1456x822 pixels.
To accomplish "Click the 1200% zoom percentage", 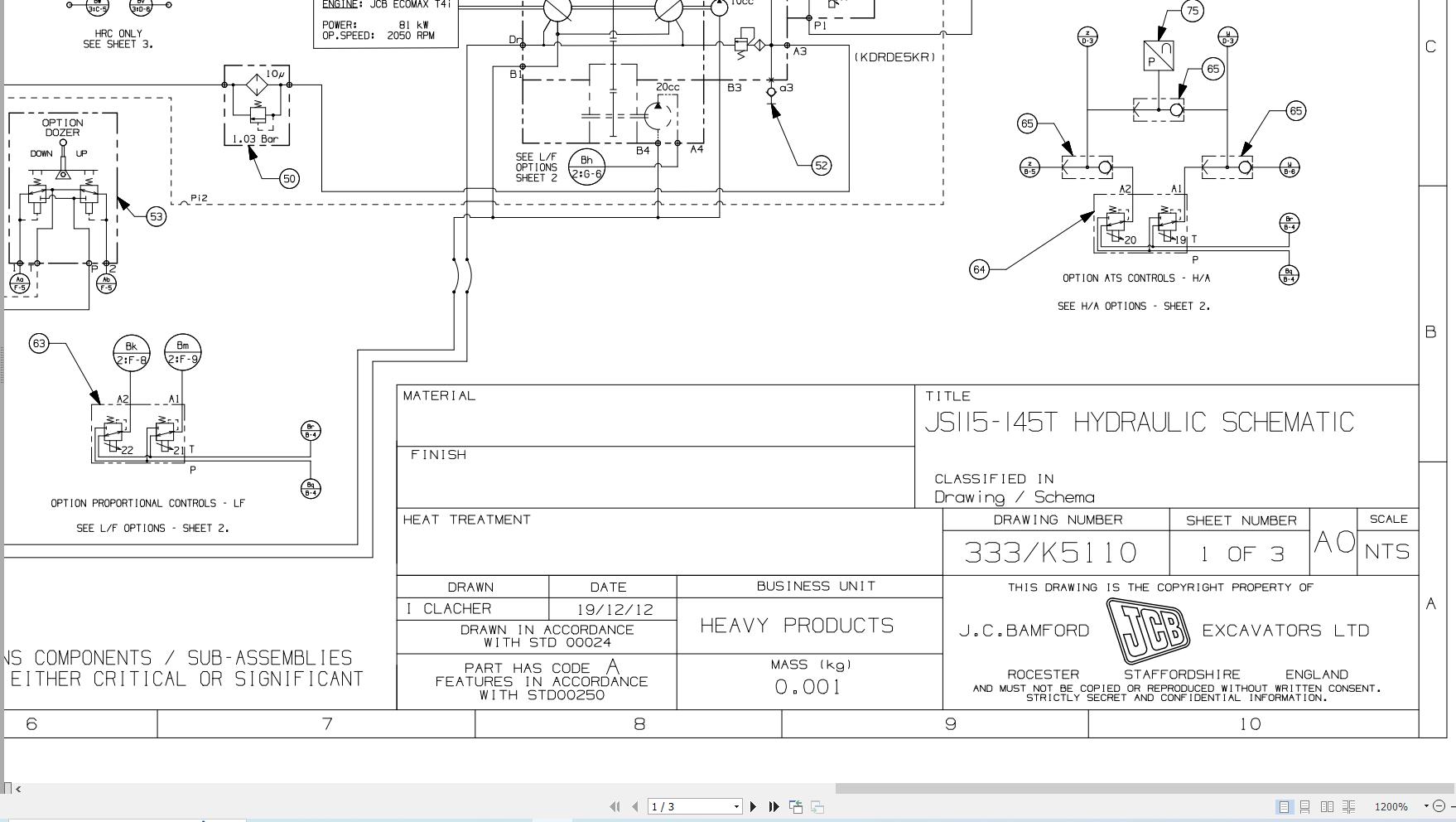I will [x=1391, y=806].
